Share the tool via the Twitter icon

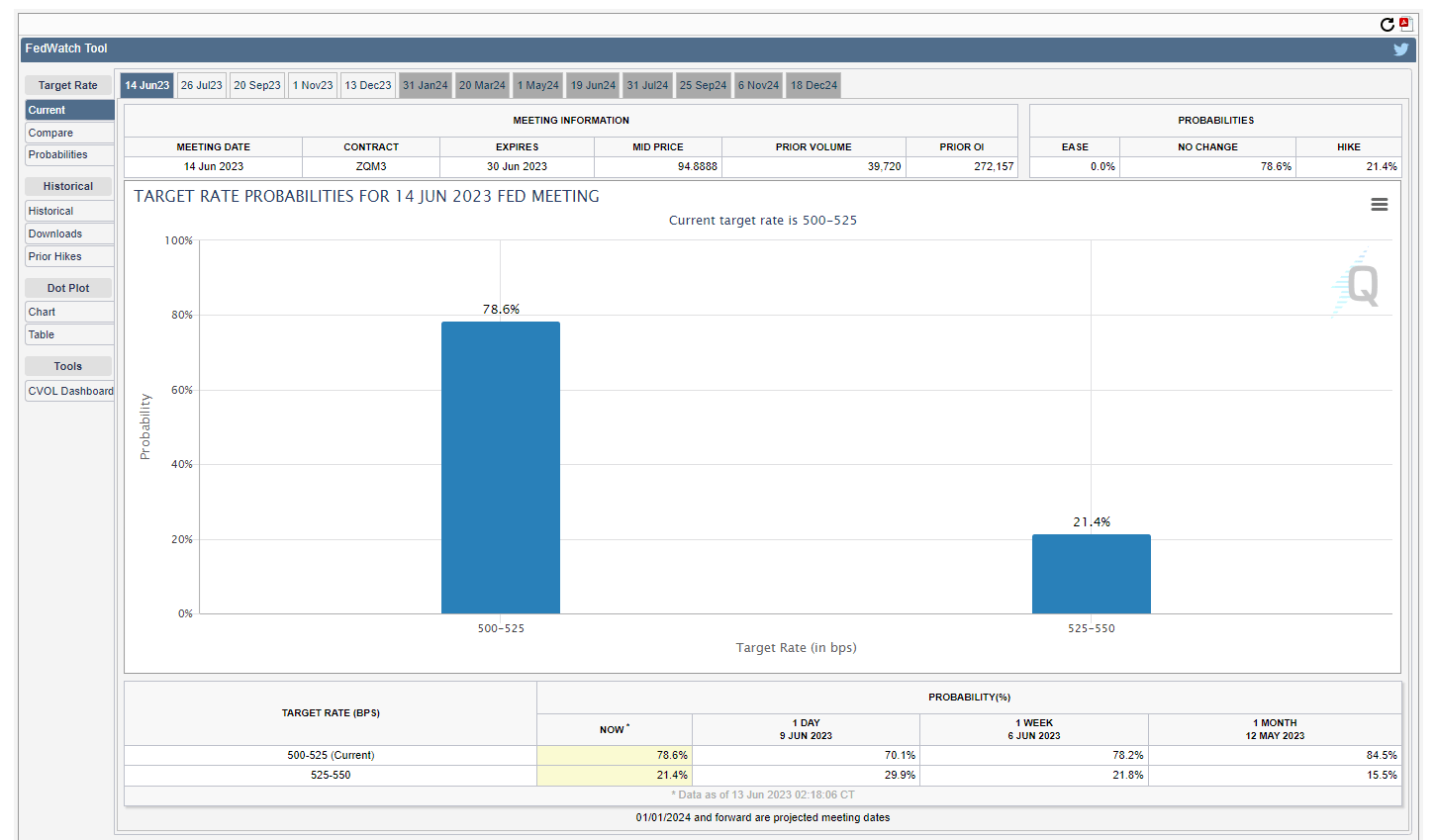coord(1401,48)
